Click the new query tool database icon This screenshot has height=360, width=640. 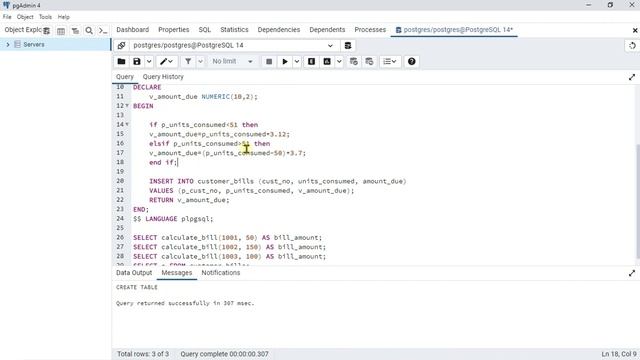click(x=348, y=45)
